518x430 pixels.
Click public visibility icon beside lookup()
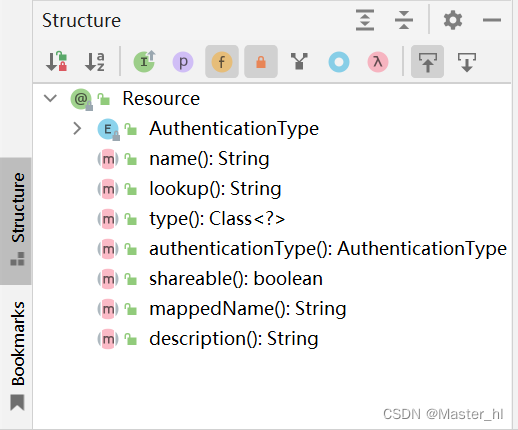pyautogui.click(x=131, y=189)
